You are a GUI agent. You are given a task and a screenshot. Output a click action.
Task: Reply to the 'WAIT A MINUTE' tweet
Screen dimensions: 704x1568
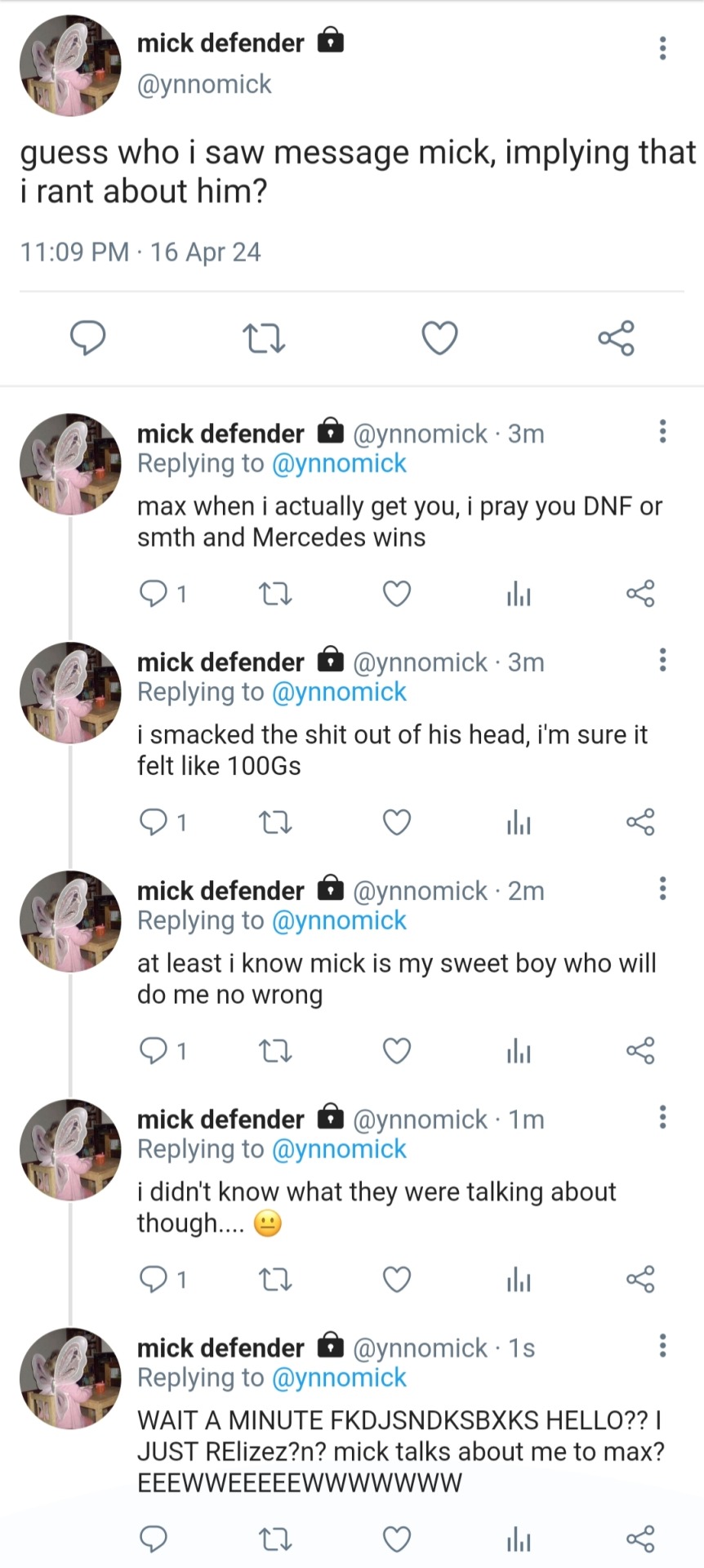point(154,1539)
